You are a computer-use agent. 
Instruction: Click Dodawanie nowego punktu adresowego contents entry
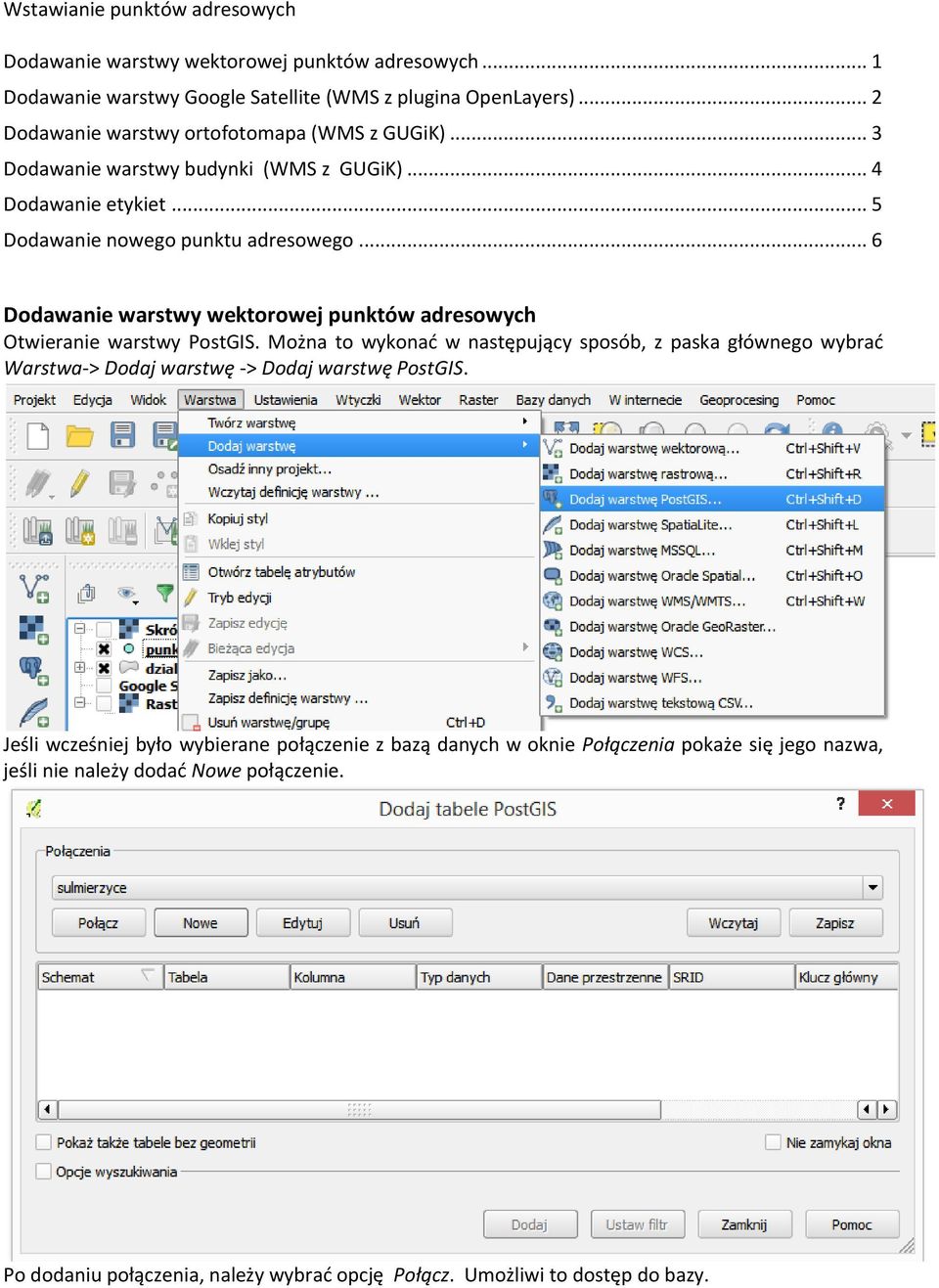tap(442, 240)
